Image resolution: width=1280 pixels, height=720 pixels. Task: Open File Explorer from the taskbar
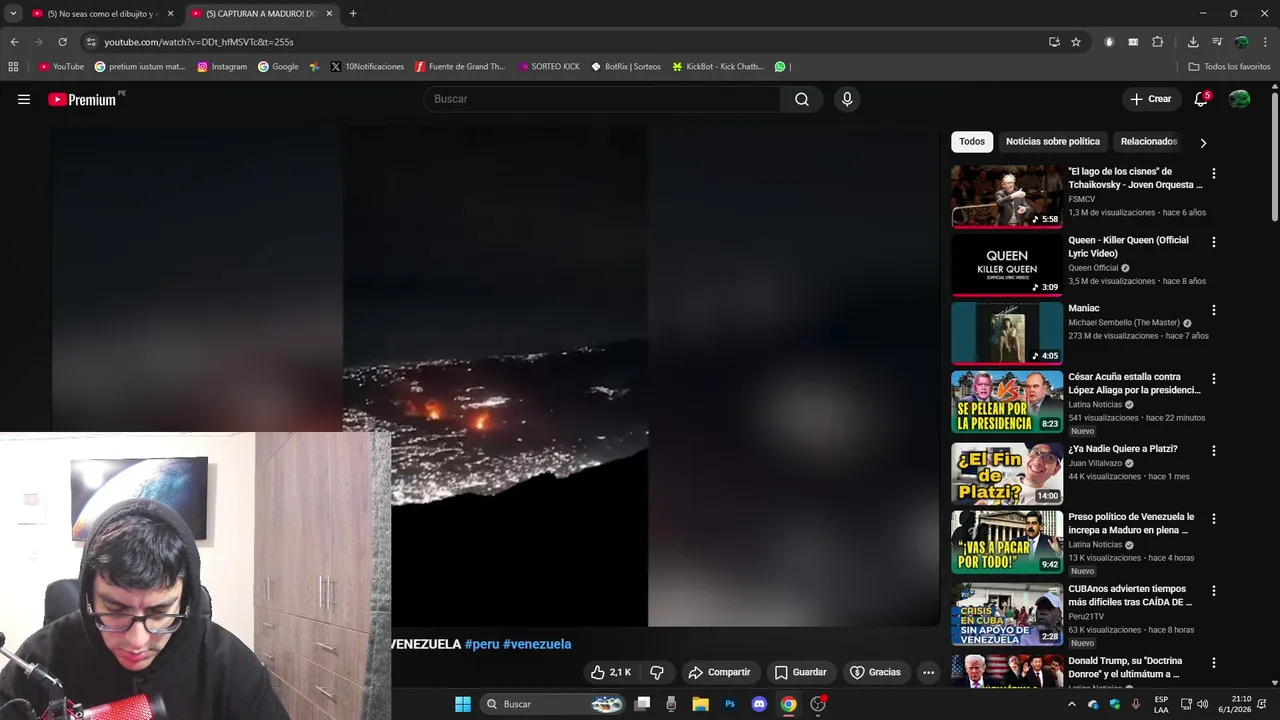click(x=701, y=704)
